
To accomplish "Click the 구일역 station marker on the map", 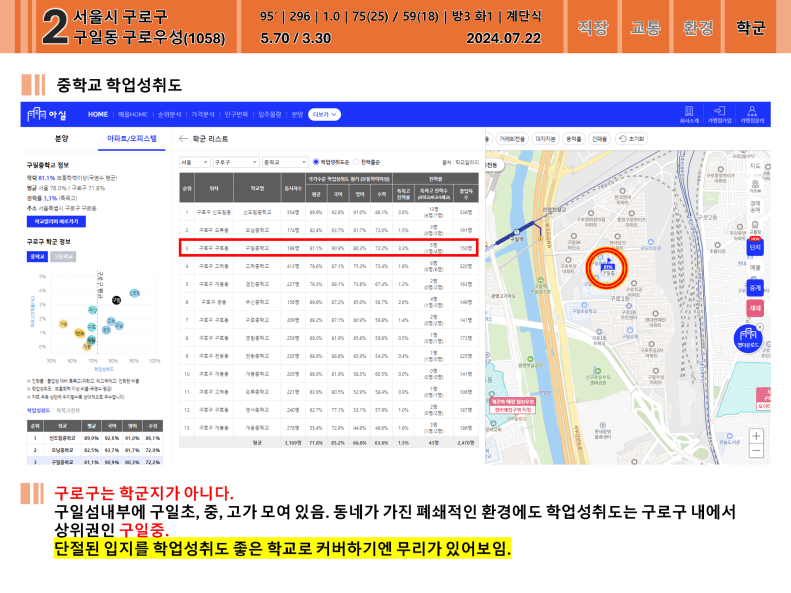I will click(x=516, y=234).
